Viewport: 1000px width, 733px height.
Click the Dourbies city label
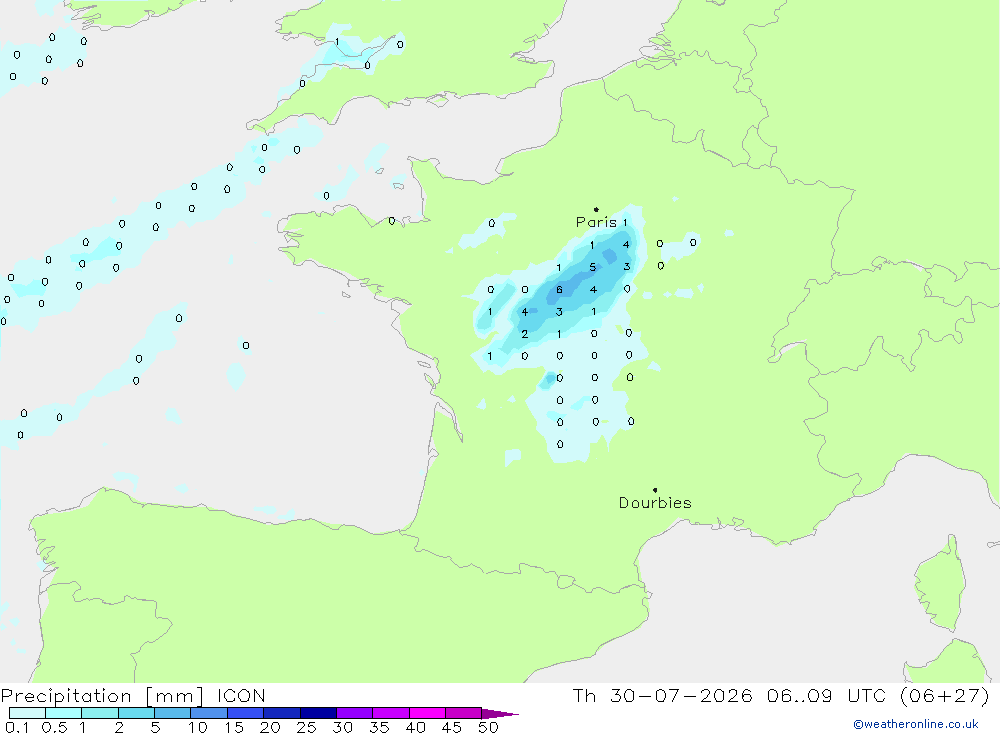coord(655,503)
